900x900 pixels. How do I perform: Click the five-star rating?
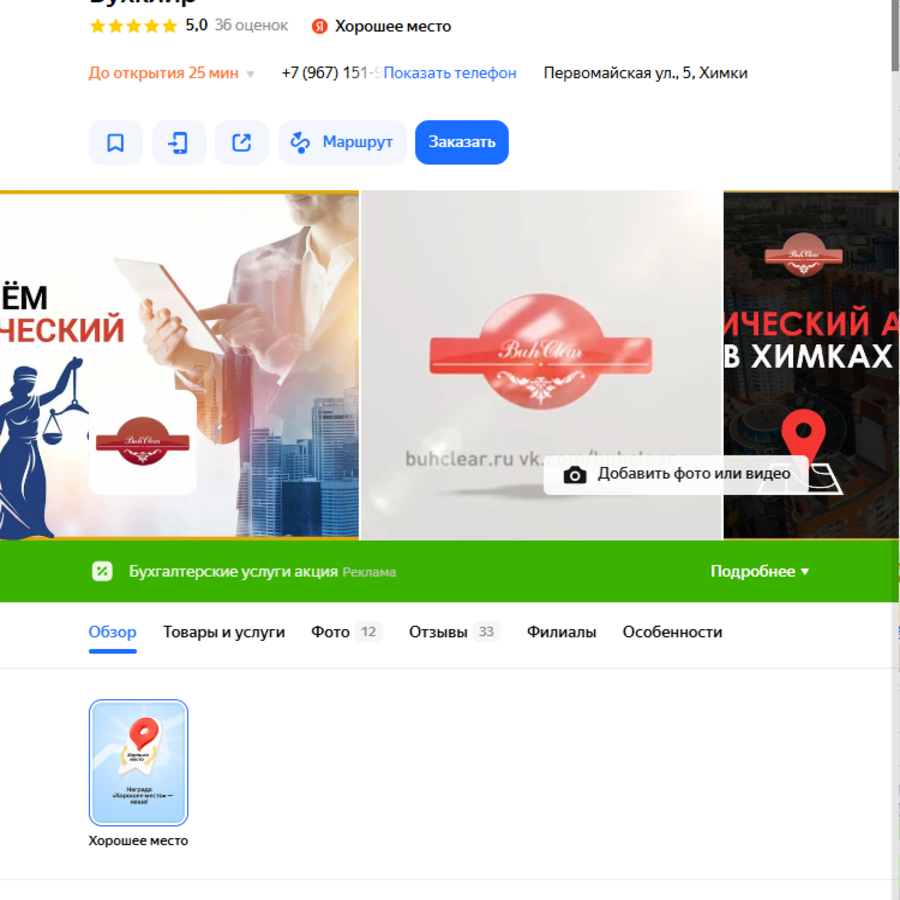point(133,26)
